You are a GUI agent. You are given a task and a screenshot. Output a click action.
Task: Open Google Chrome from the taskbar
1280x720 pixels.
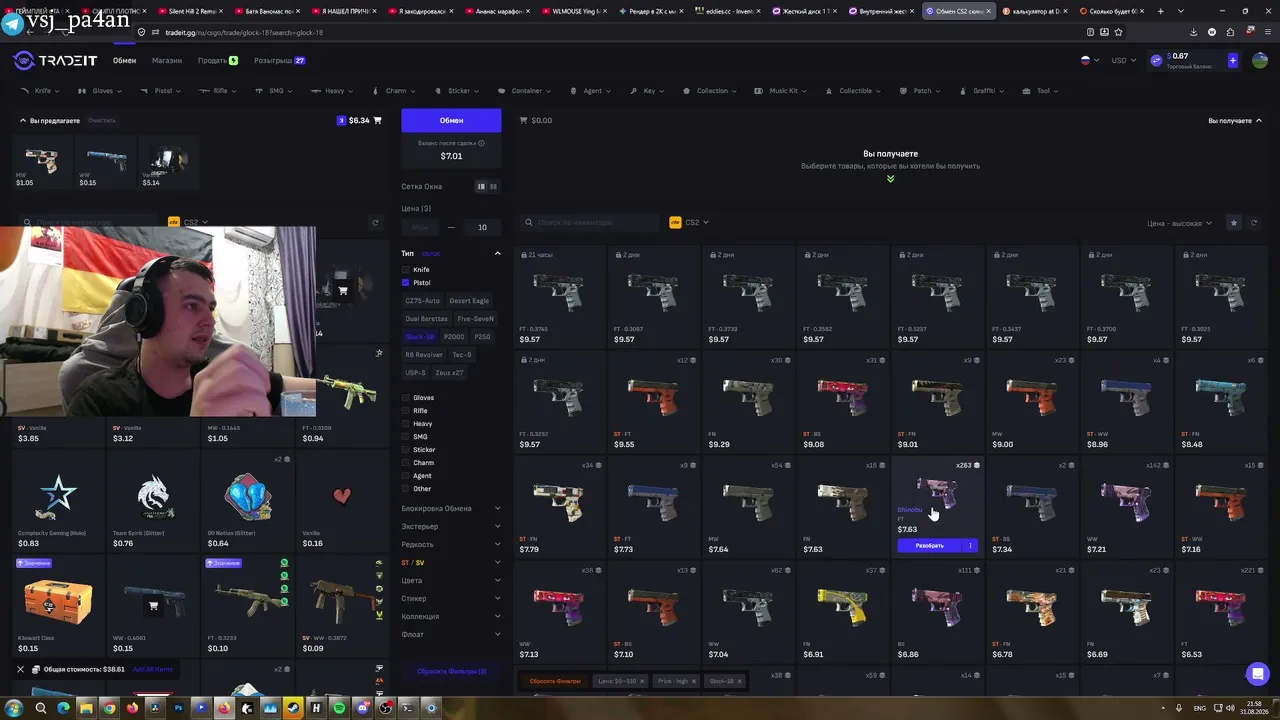[108, 708]
